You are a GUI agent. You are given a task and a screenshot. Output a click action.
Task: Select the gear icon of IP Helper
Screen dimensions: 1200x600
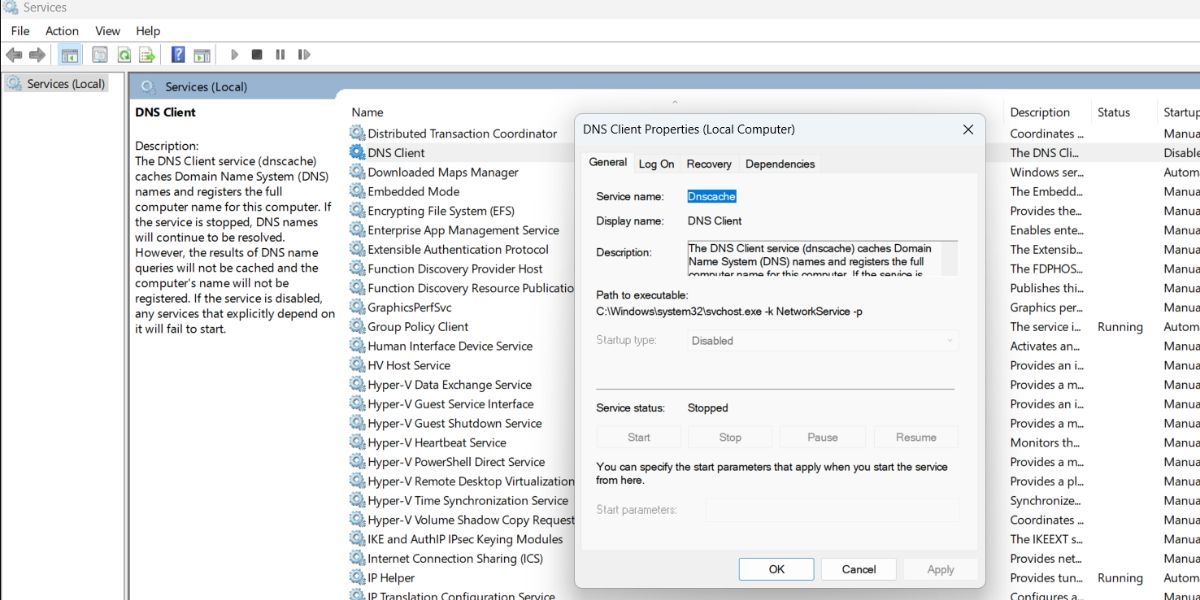click(x=357, y=577)
